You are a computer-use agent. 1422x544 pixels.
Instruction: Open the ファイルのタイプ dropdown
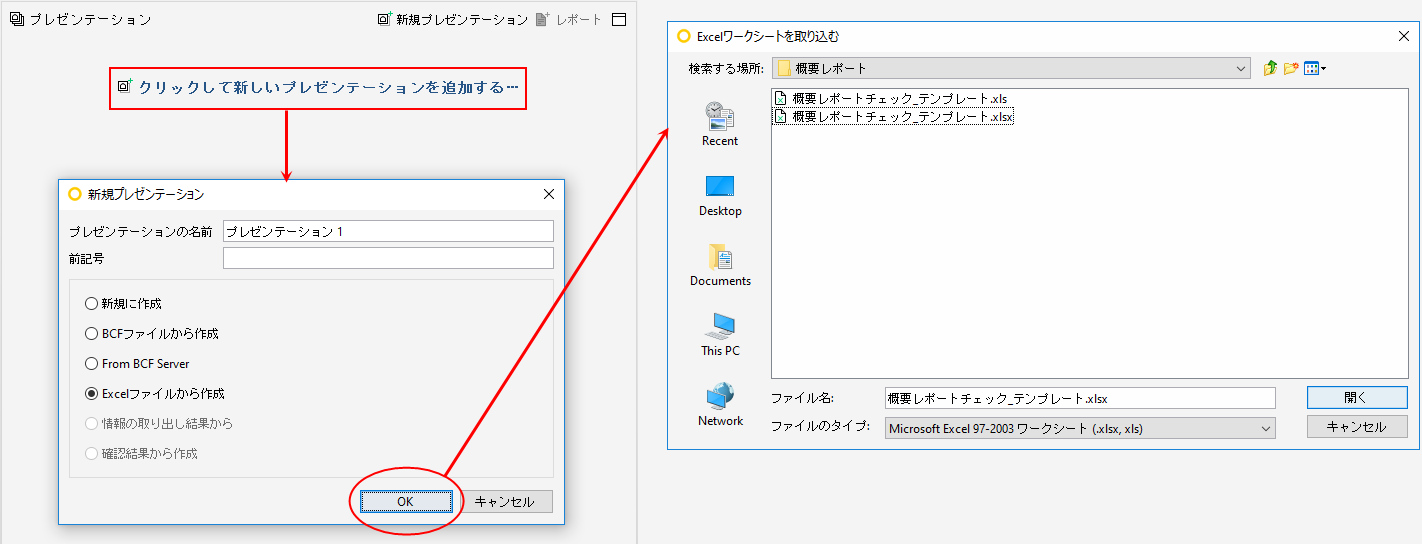(x=1080, y=428)
